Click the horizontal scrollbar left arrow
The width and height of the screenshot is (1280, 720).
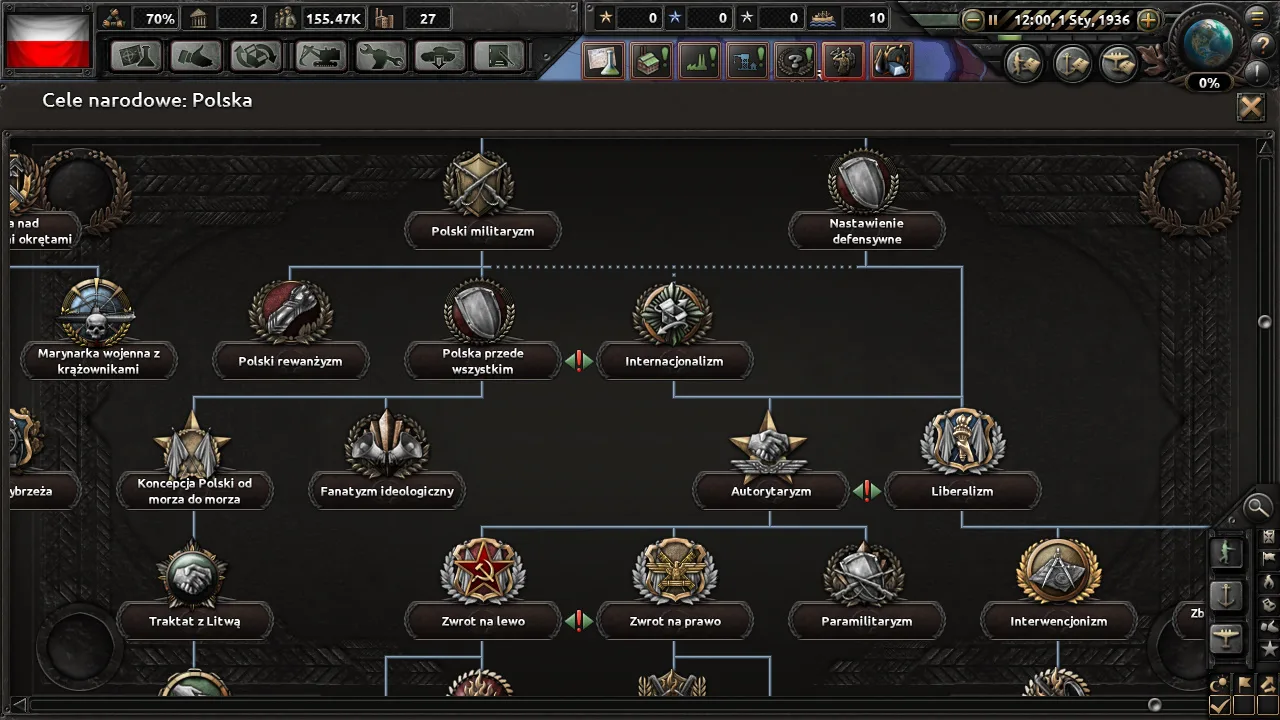17,705
